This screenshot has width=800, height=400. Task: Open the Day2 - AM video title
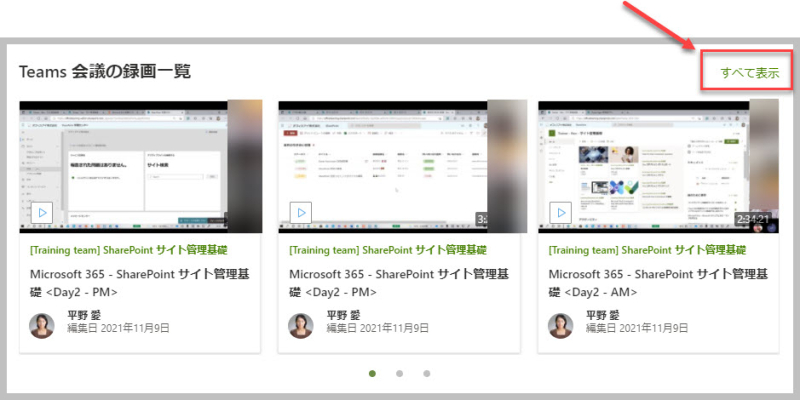(x=659, y=283)
